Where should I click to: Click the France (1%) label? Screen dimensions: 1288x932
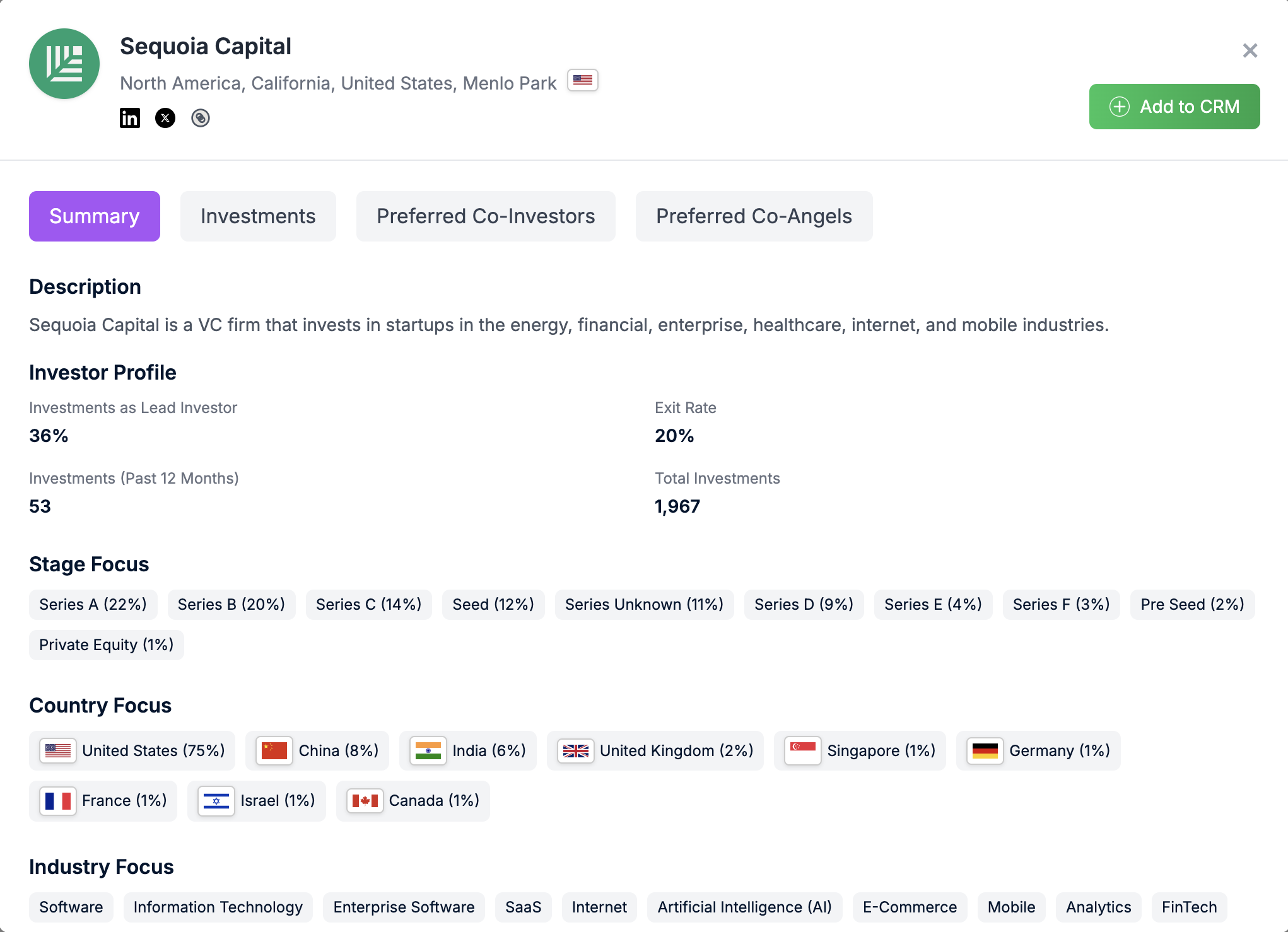pyautogui.click(x=125, y=801)
